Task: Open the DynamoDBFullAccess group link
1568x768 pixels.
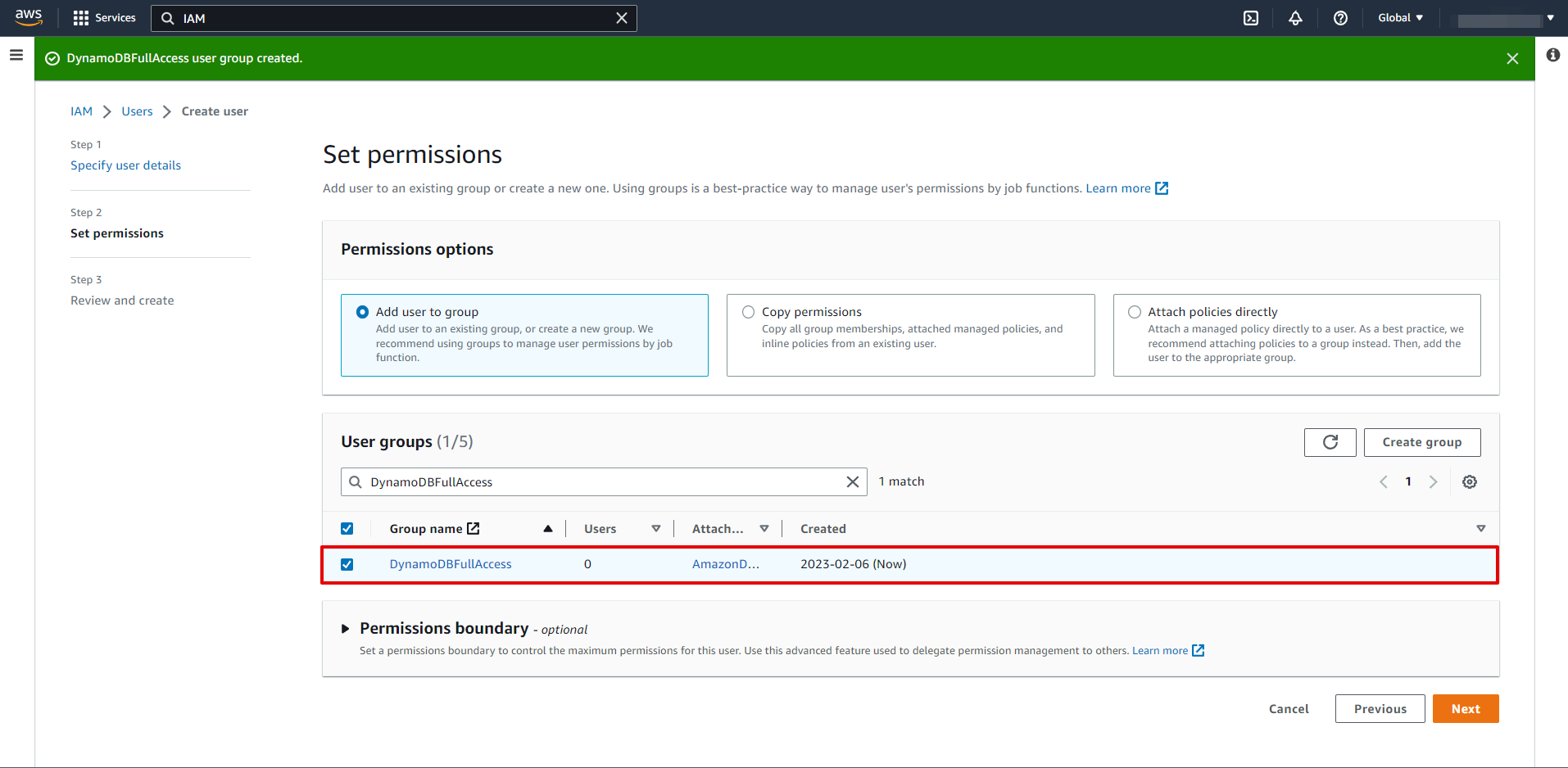Action: click(450, 564)
